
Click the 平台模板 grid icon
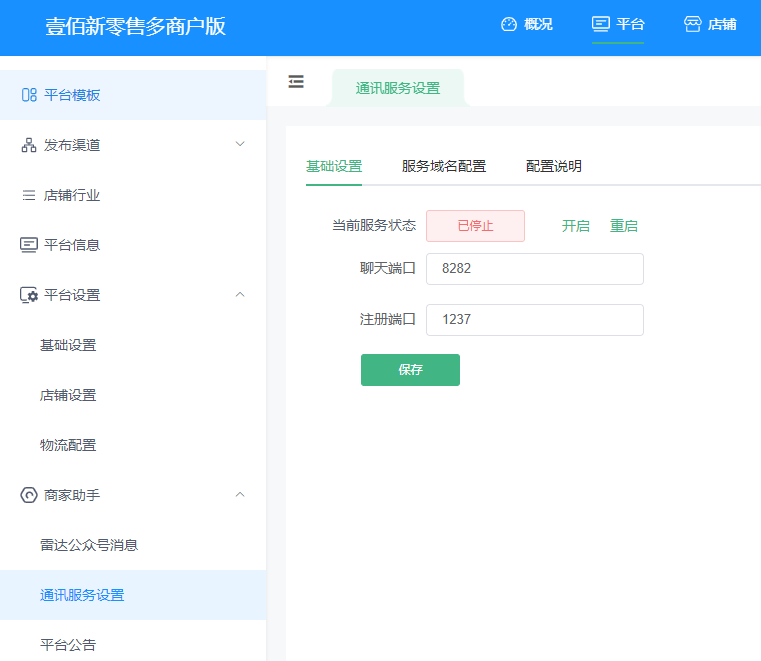[x=29, y=95]
